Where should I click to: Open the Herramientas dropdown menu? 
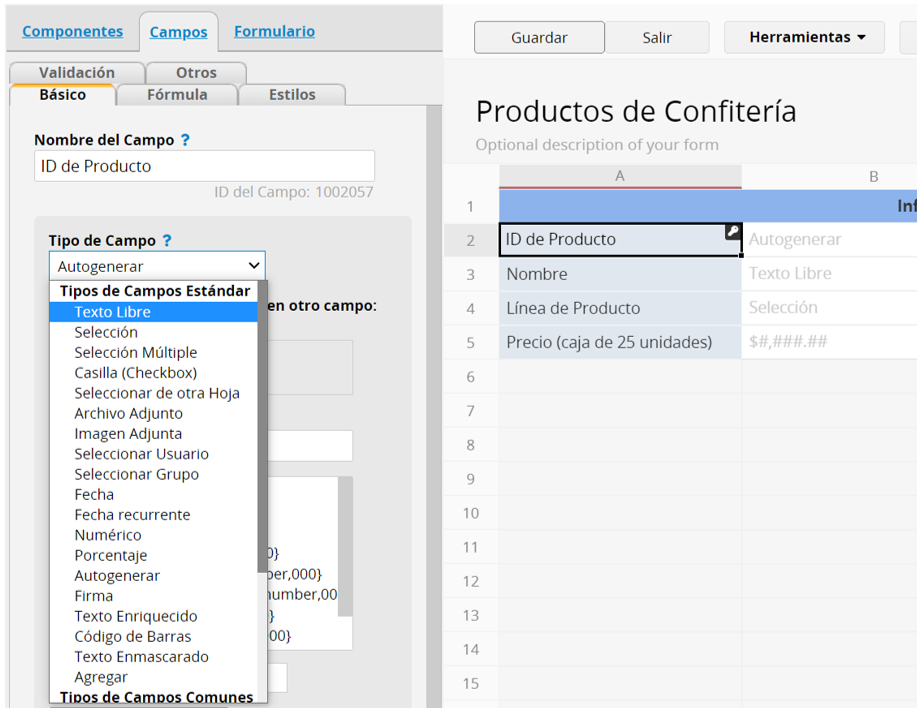(x=805, y=37)
